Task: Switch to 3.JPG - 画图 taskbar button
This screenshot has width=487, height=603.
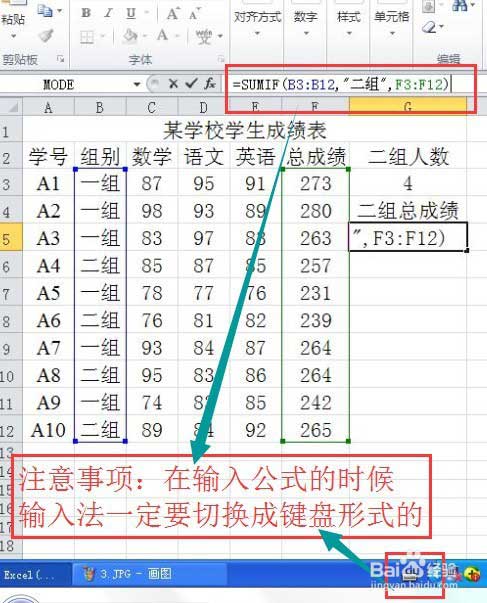Action: [150, 574]
